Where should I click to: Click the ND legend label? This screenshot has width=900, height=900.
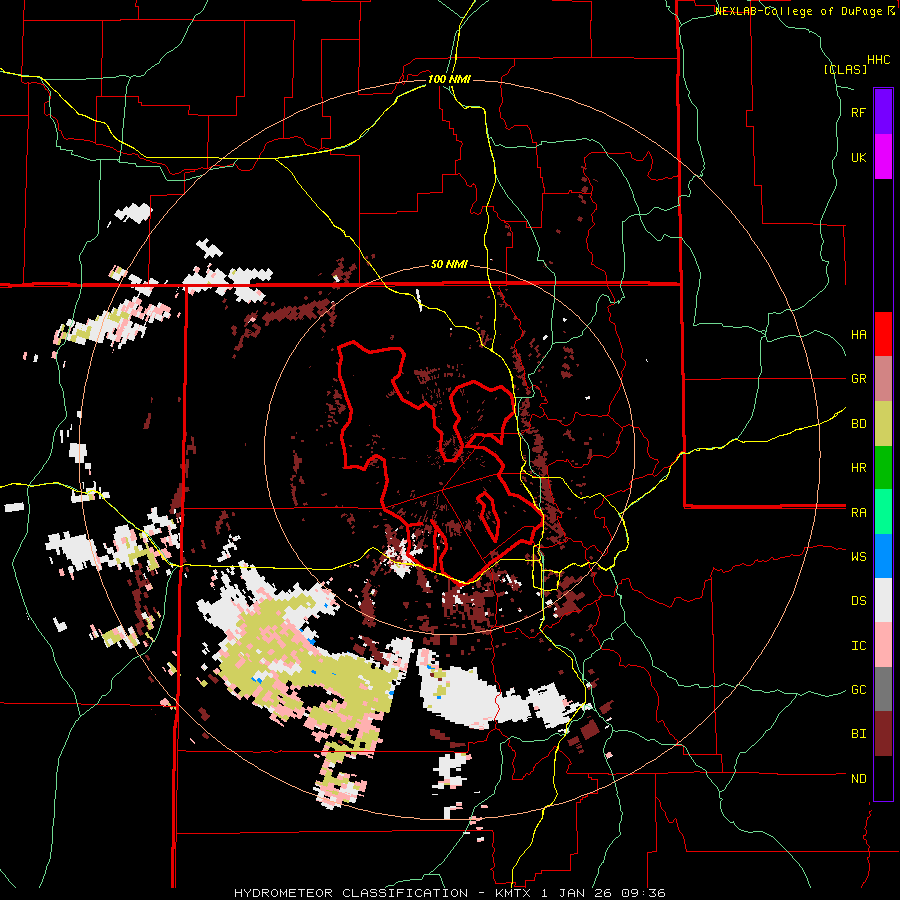pos(858,779)
